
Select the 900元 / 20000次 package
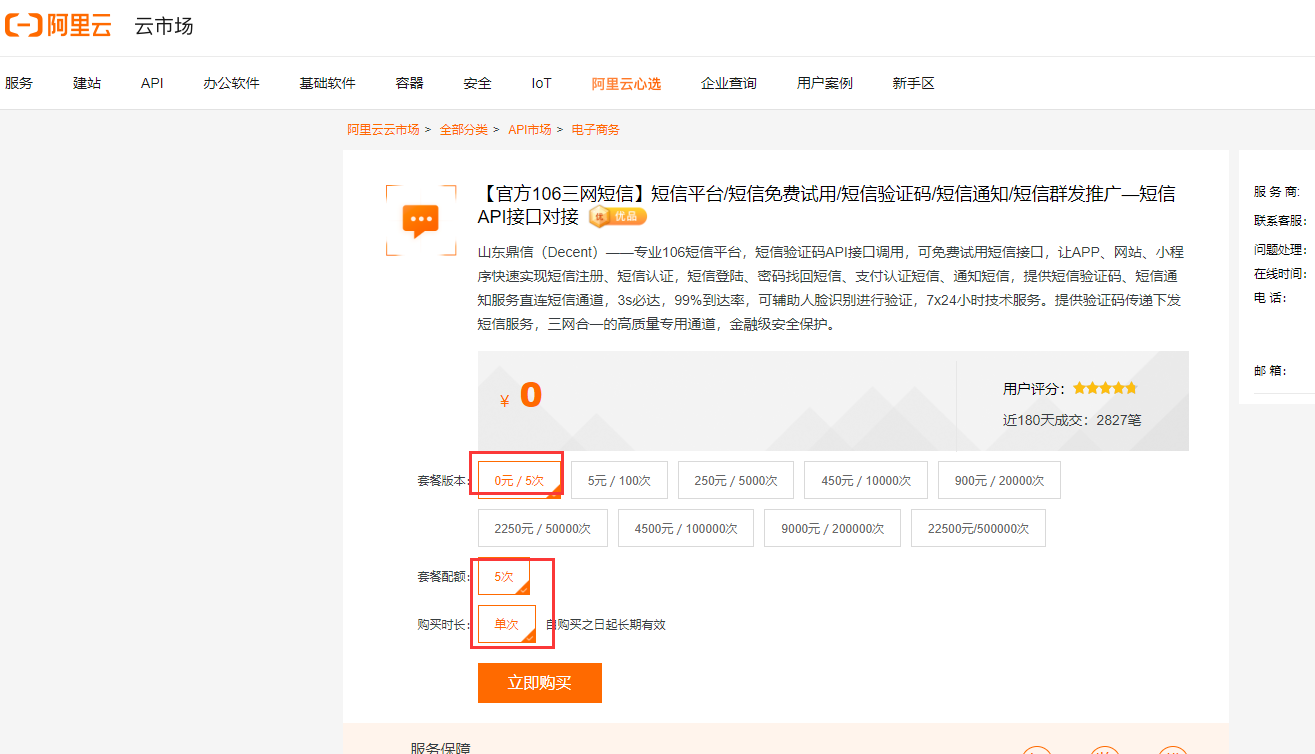coord(999,480)
